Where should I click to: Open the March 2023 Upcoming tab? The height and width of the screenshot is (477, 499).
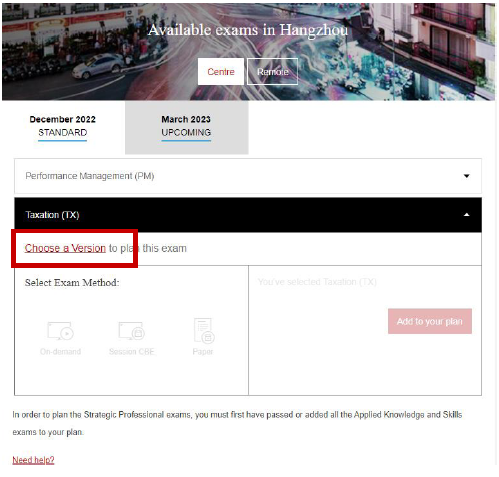tap(186, 127)
